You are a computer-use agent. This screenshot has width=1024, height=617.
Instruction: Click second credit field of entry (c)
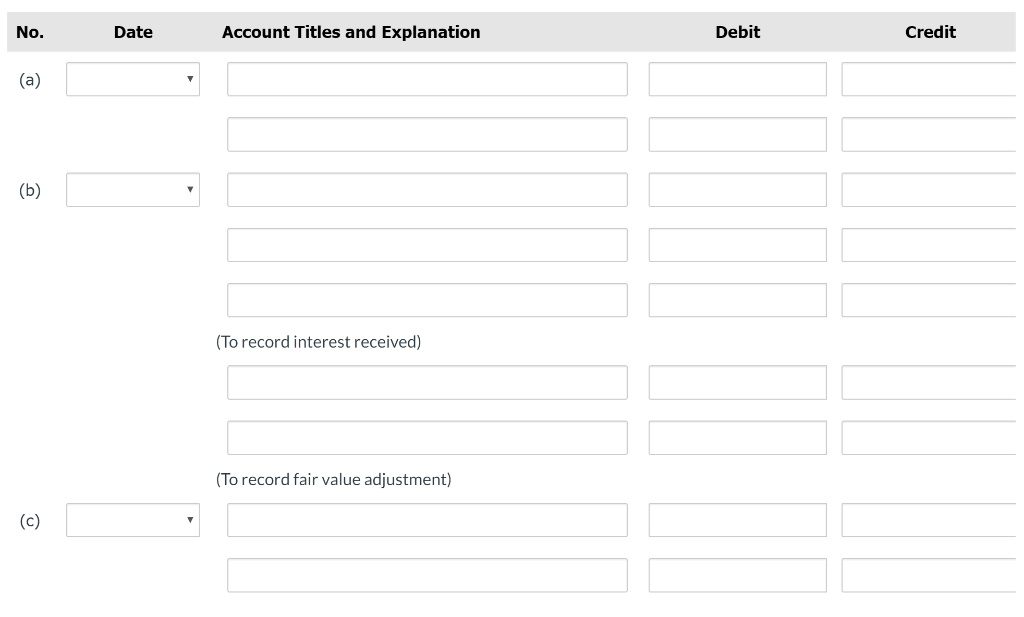[930, 575]
